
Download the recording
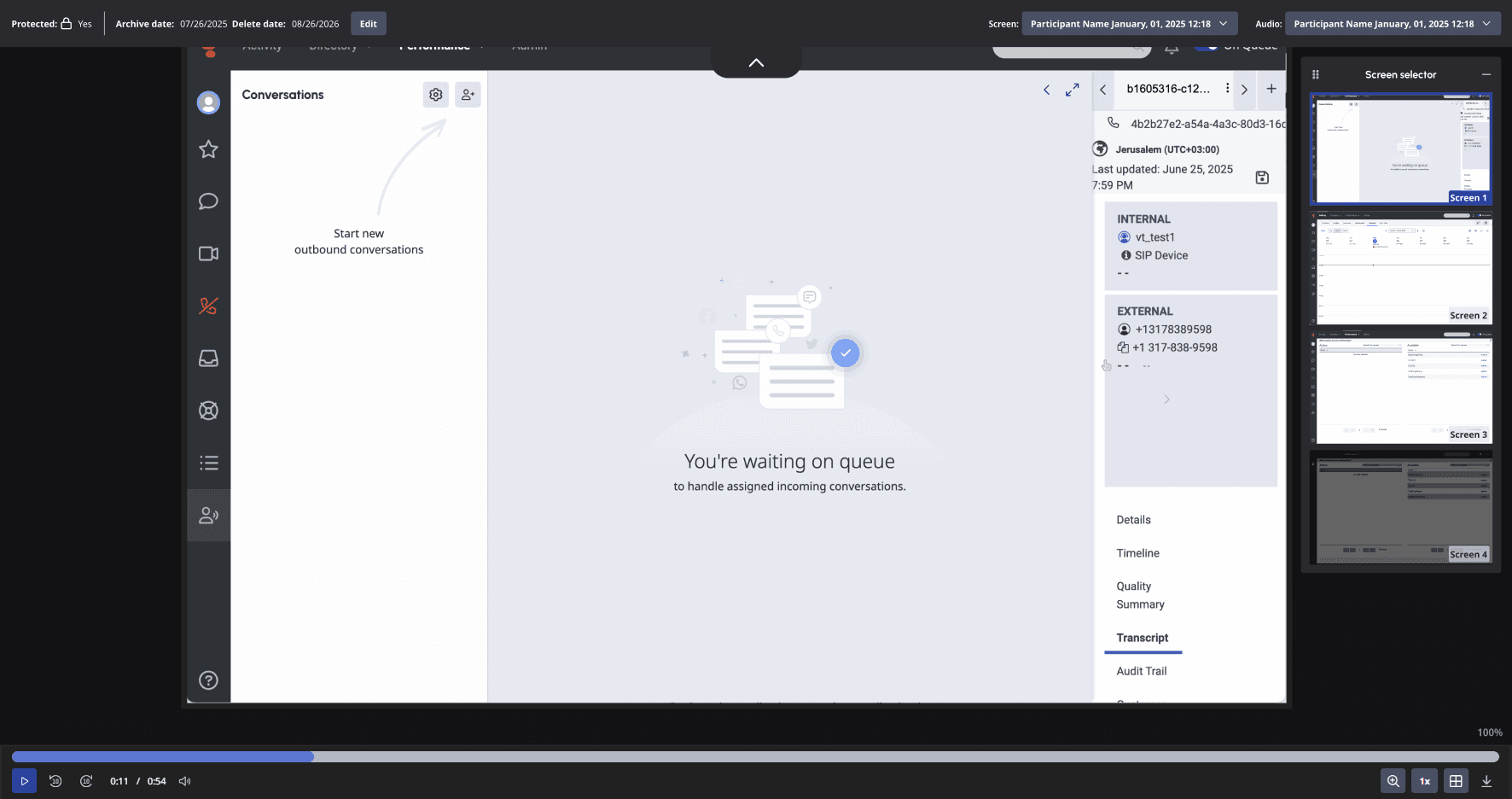[1486, 781]
